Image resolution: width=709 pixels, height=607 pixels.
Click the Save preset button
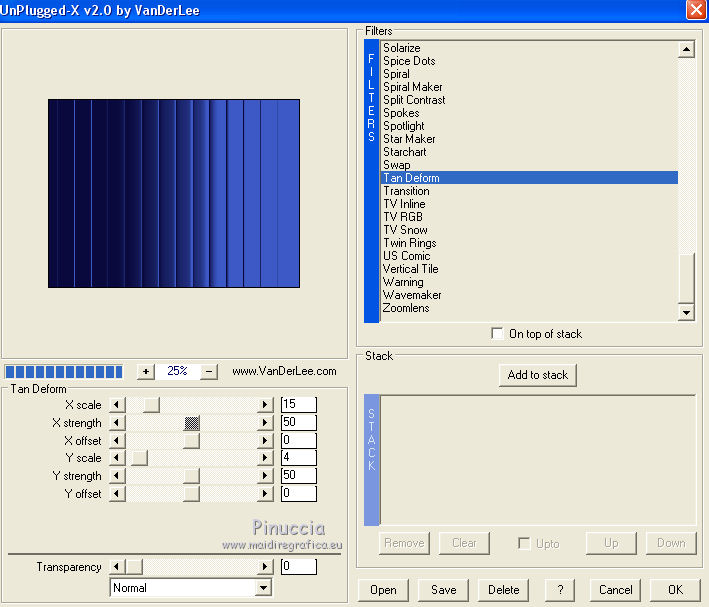443,590
